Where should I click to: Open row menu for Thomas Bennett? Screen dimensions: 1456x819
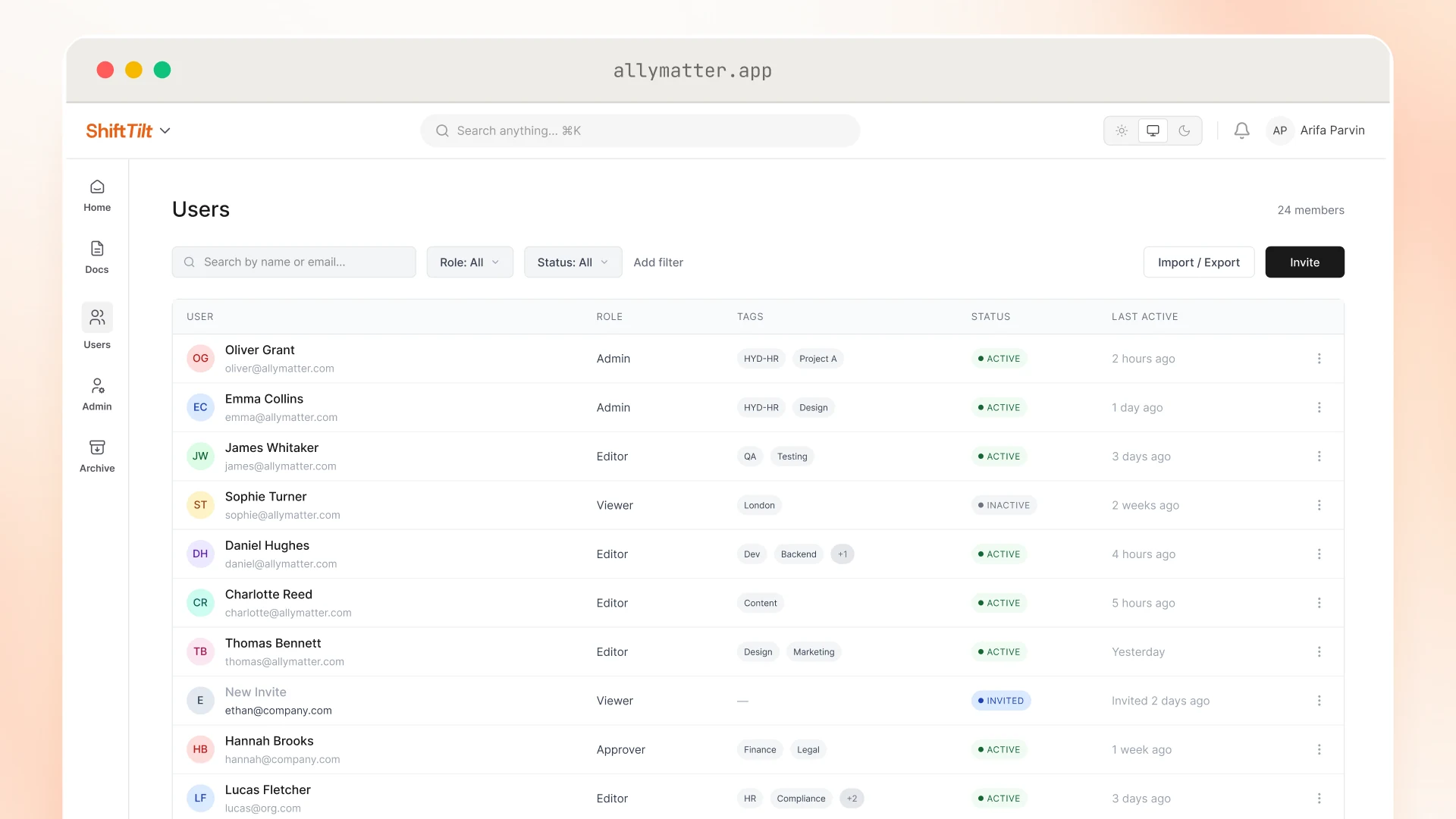click(1319, 652)
